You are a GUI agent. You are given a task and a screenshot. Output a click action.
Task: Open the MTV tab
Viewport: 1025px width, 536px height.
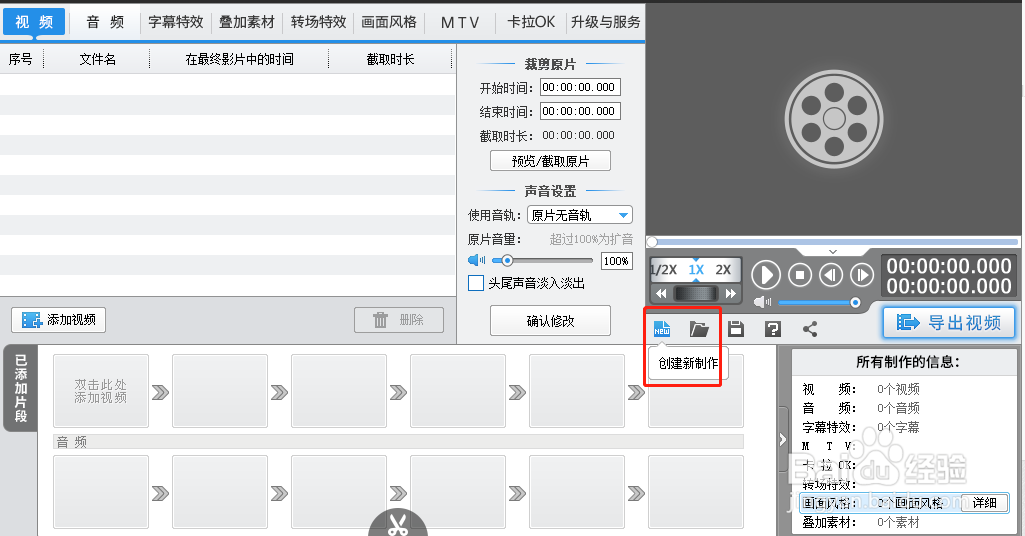[x=460, y=22]
